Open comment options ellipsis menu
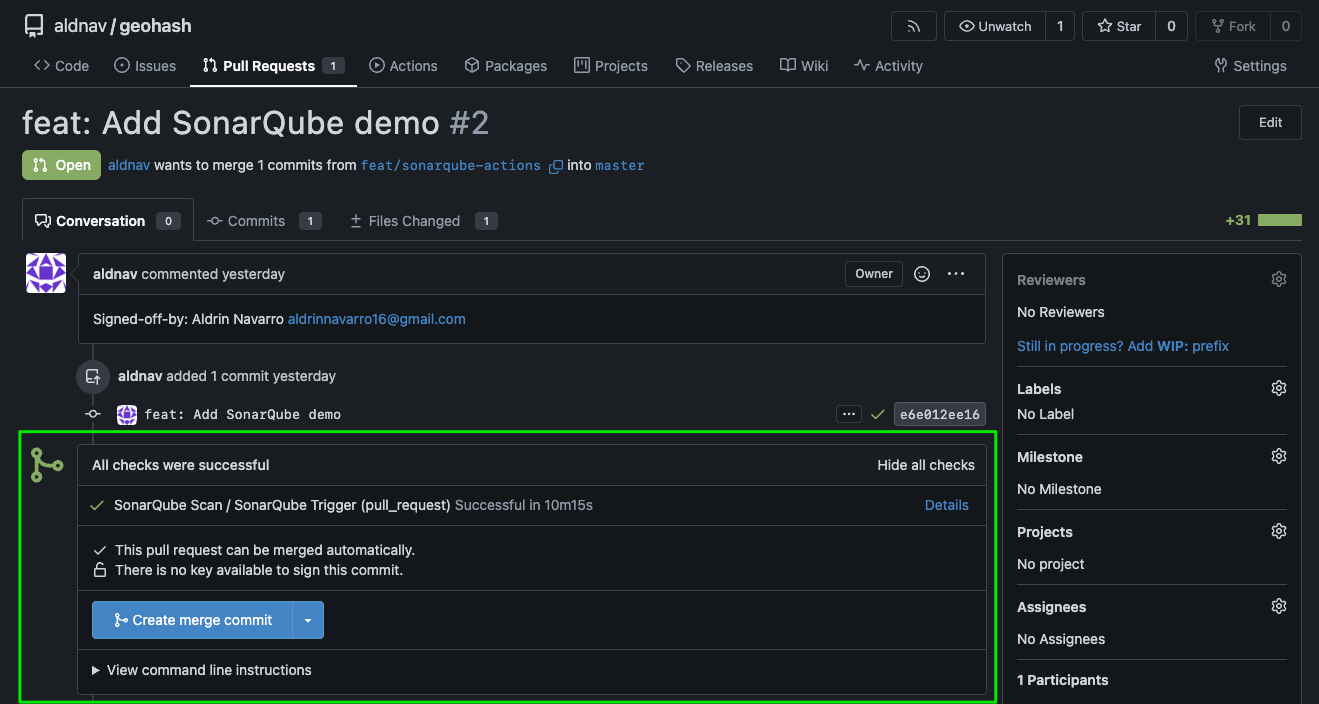Screen dimensions: 1319x704 point(956,273)
